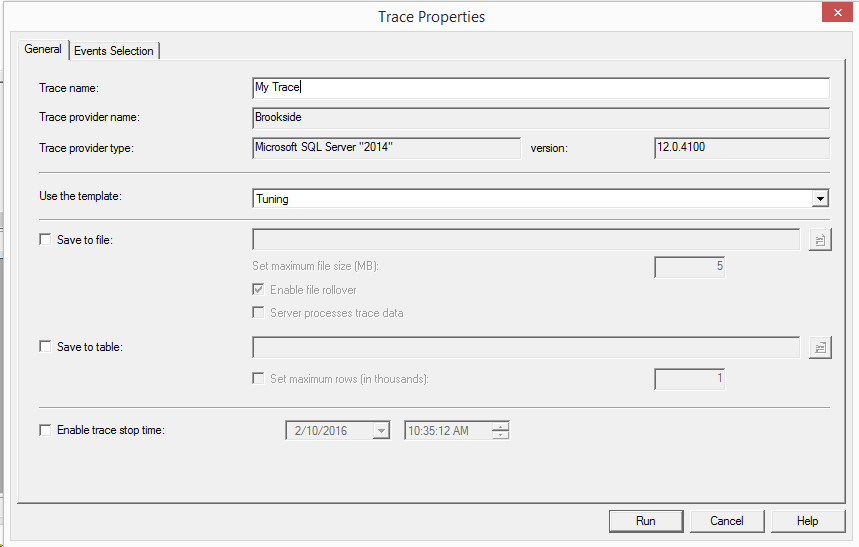This screenshot has height=547, width=859.
Task: Click the maximum file size field
Action: tap(689, 267)
